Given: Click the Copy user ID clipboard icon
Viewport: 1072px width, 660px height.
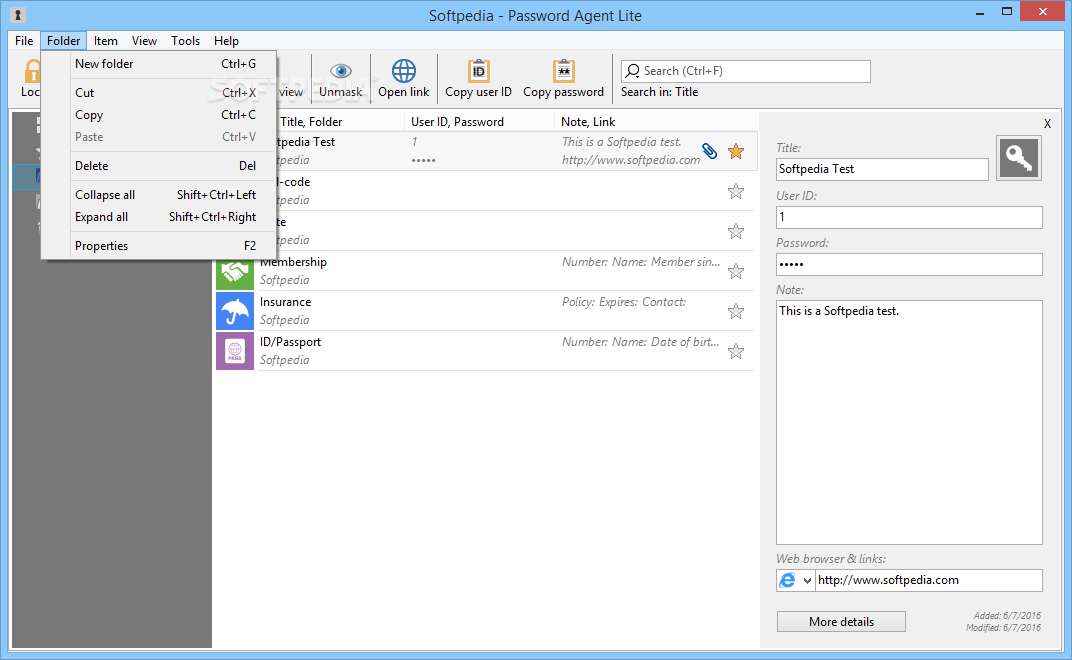Looking at the screenshot, I should (479, 70).
